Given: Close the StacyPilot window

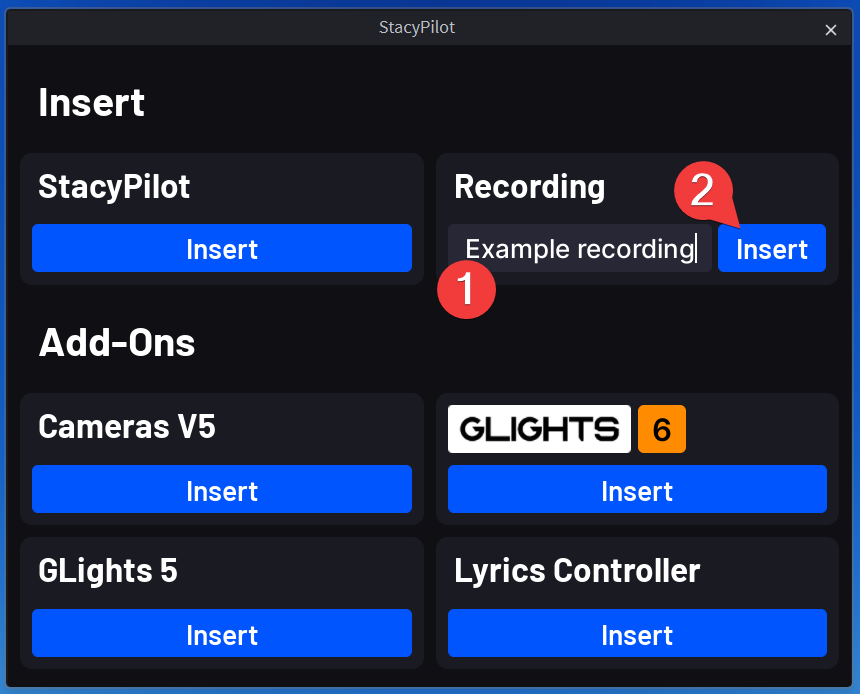Looking at the screenshot, I should click(x=830, y=30).
